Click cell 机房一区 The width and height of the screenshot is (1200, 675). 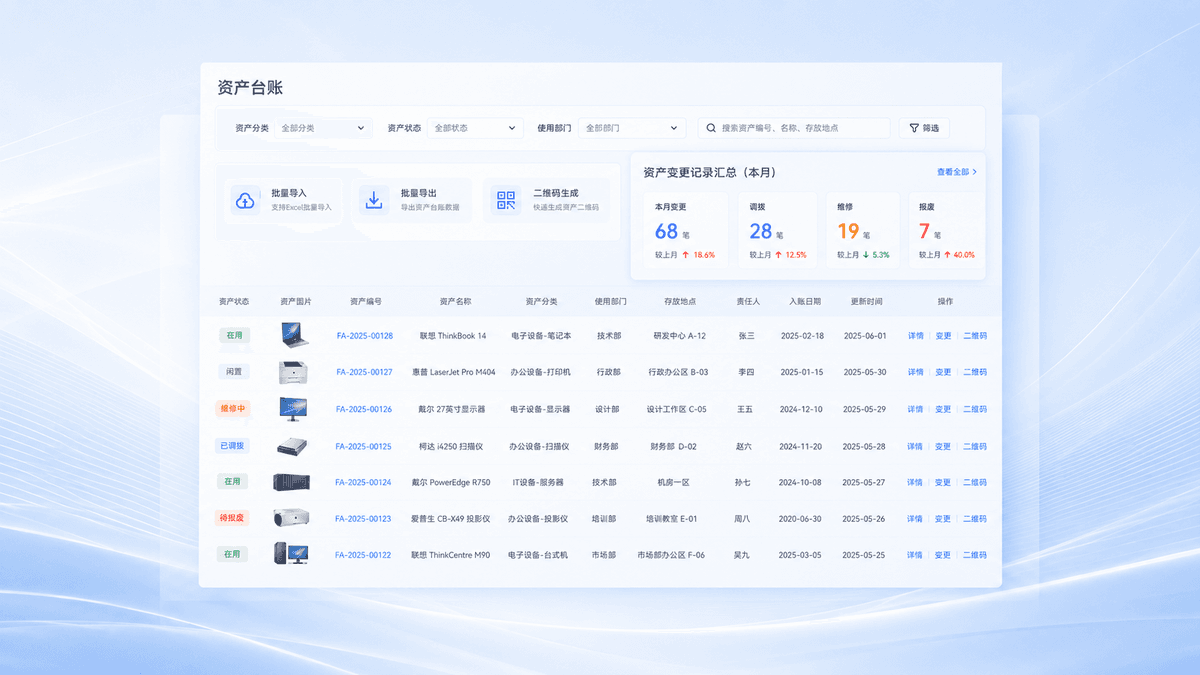(x=673, y=482)
